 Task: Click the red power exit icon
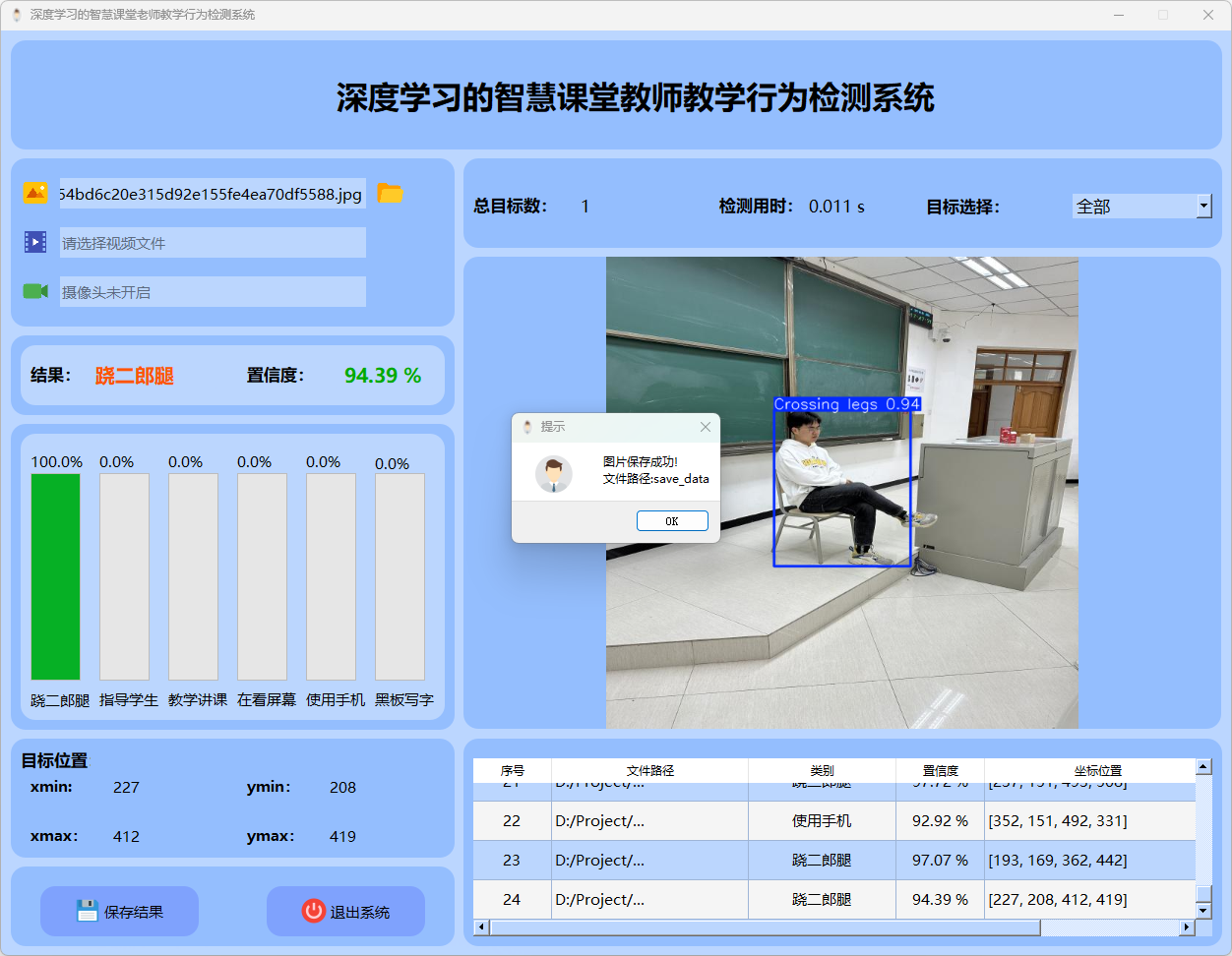(x=313, y=911)
